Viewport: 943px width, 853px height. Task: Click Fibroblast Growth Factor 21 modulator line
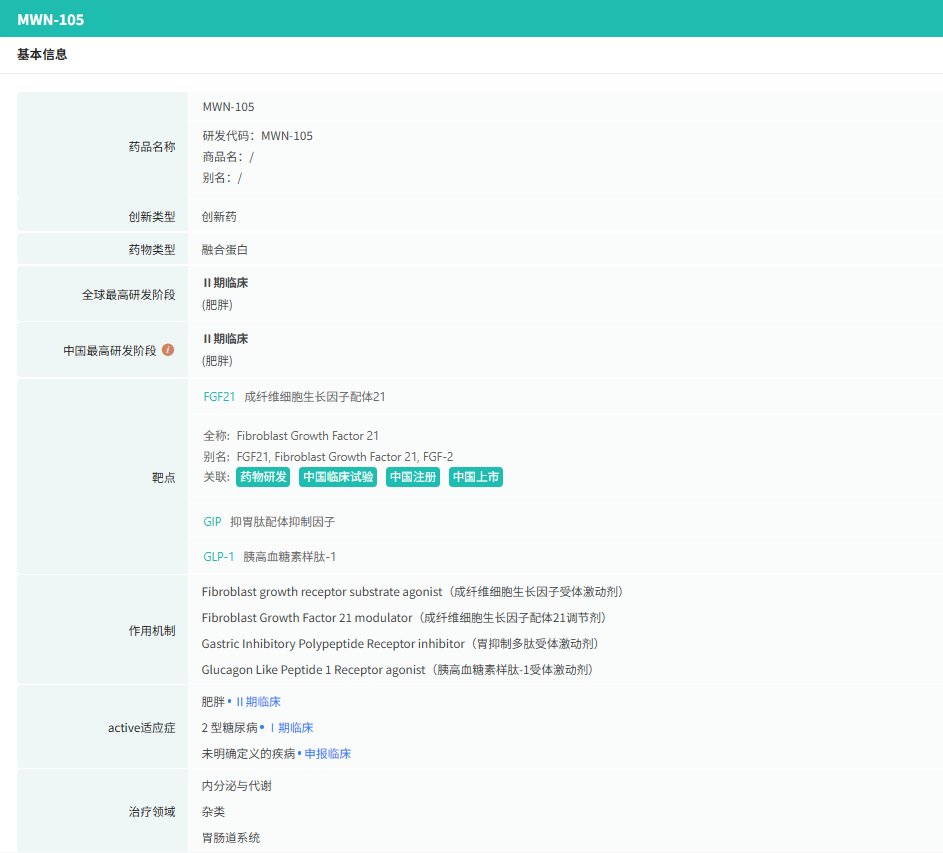tap(406, 617)
